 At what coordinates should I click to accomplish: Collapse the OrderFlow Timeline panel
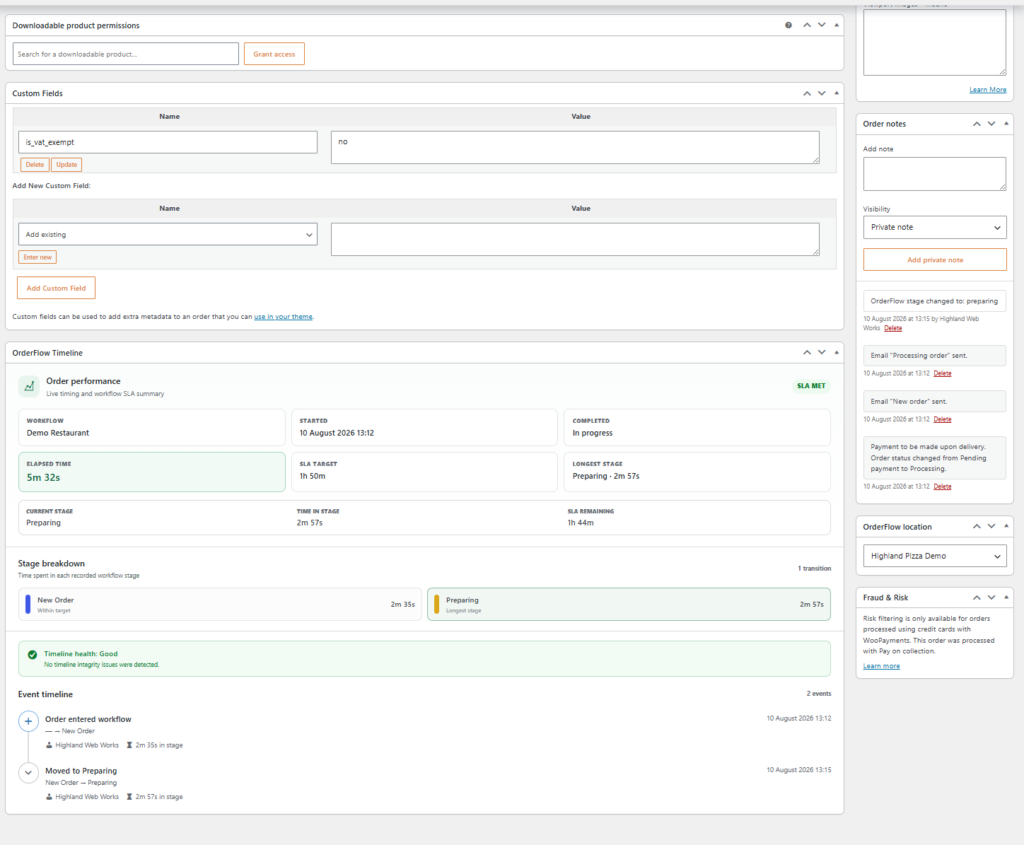point(837,353)
